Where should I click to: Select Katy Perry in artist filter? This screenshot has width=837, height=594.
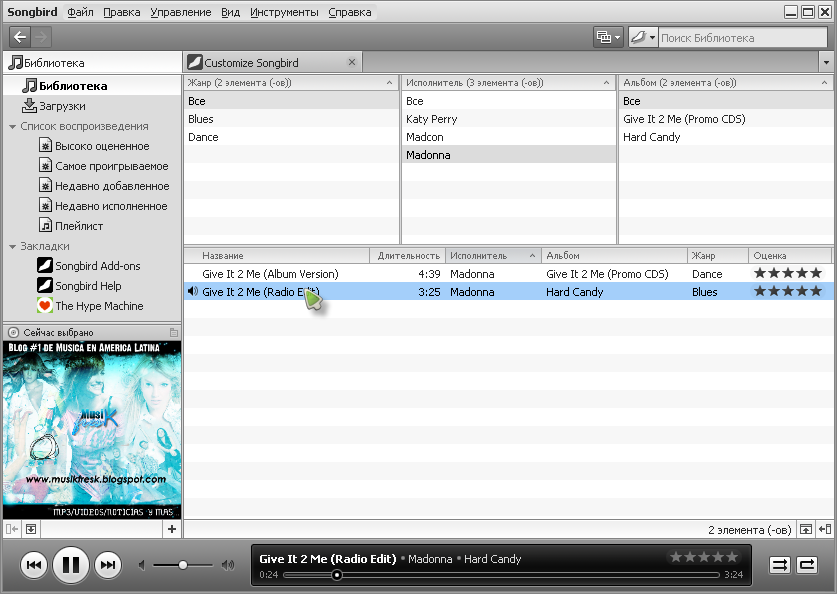coord(509,119)
